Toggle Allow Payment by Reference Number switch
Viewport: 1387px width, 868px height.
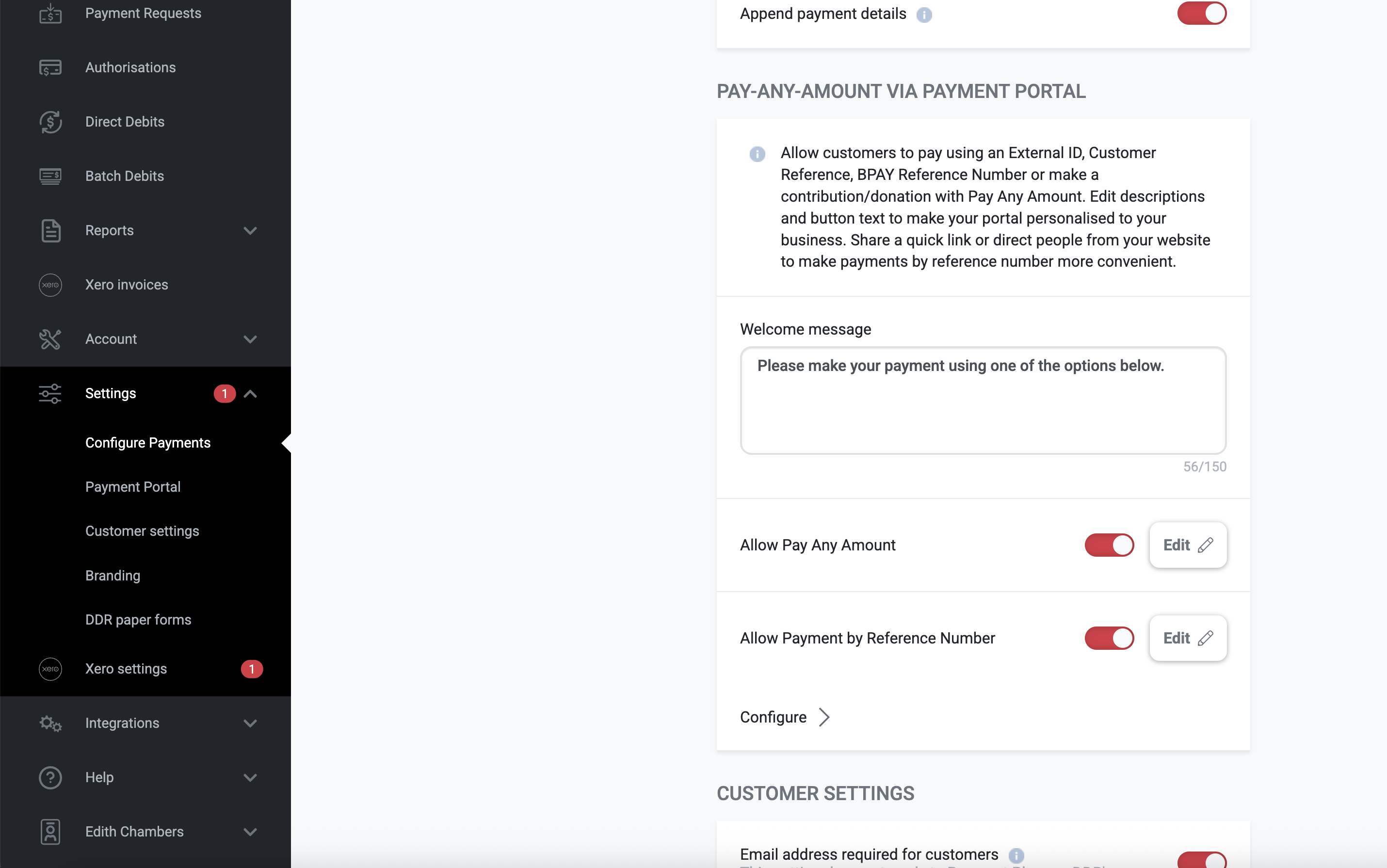point(1109,638)
